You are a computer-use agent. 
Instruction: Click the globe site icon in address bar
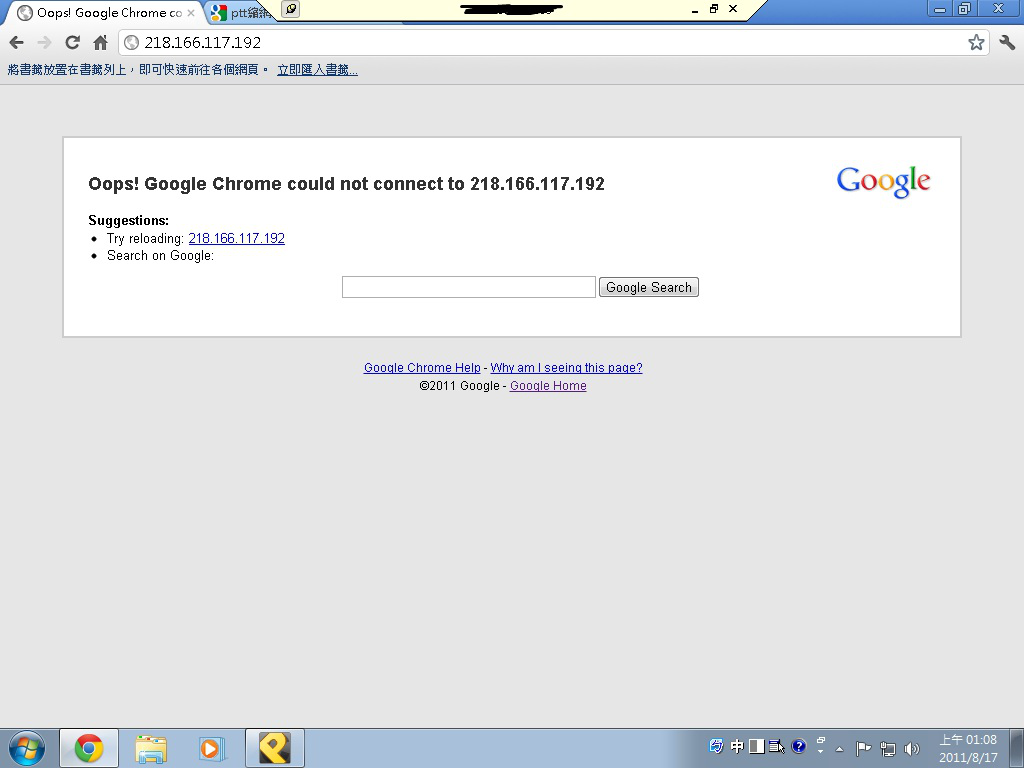point(131,42)
